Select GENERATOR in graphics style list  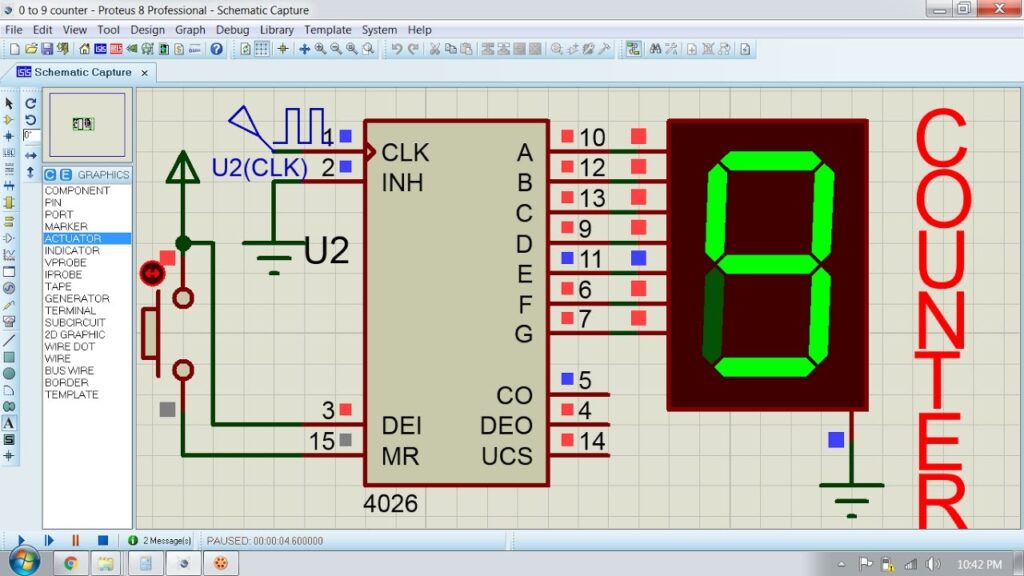pos(77,299)
